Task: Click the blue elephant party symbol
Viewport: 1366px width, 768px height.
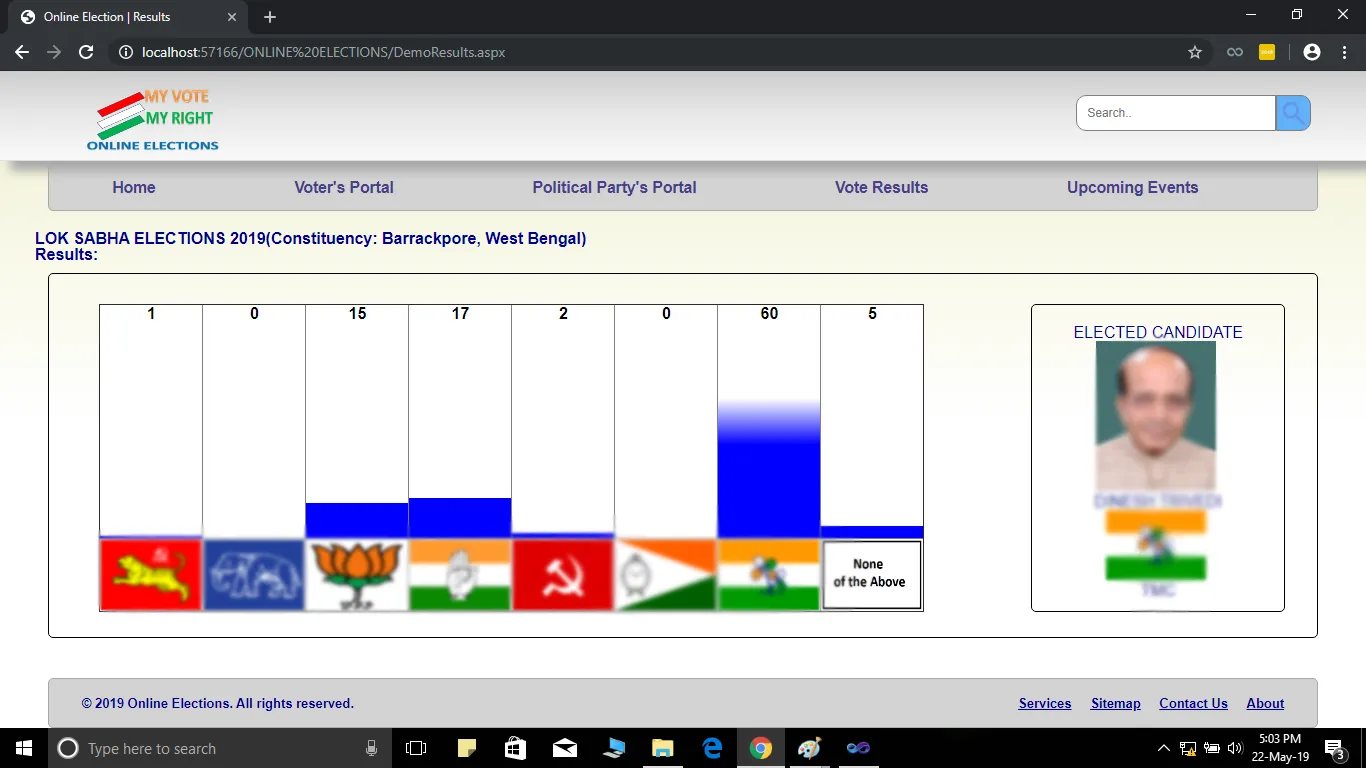Action: coord(254,575)
